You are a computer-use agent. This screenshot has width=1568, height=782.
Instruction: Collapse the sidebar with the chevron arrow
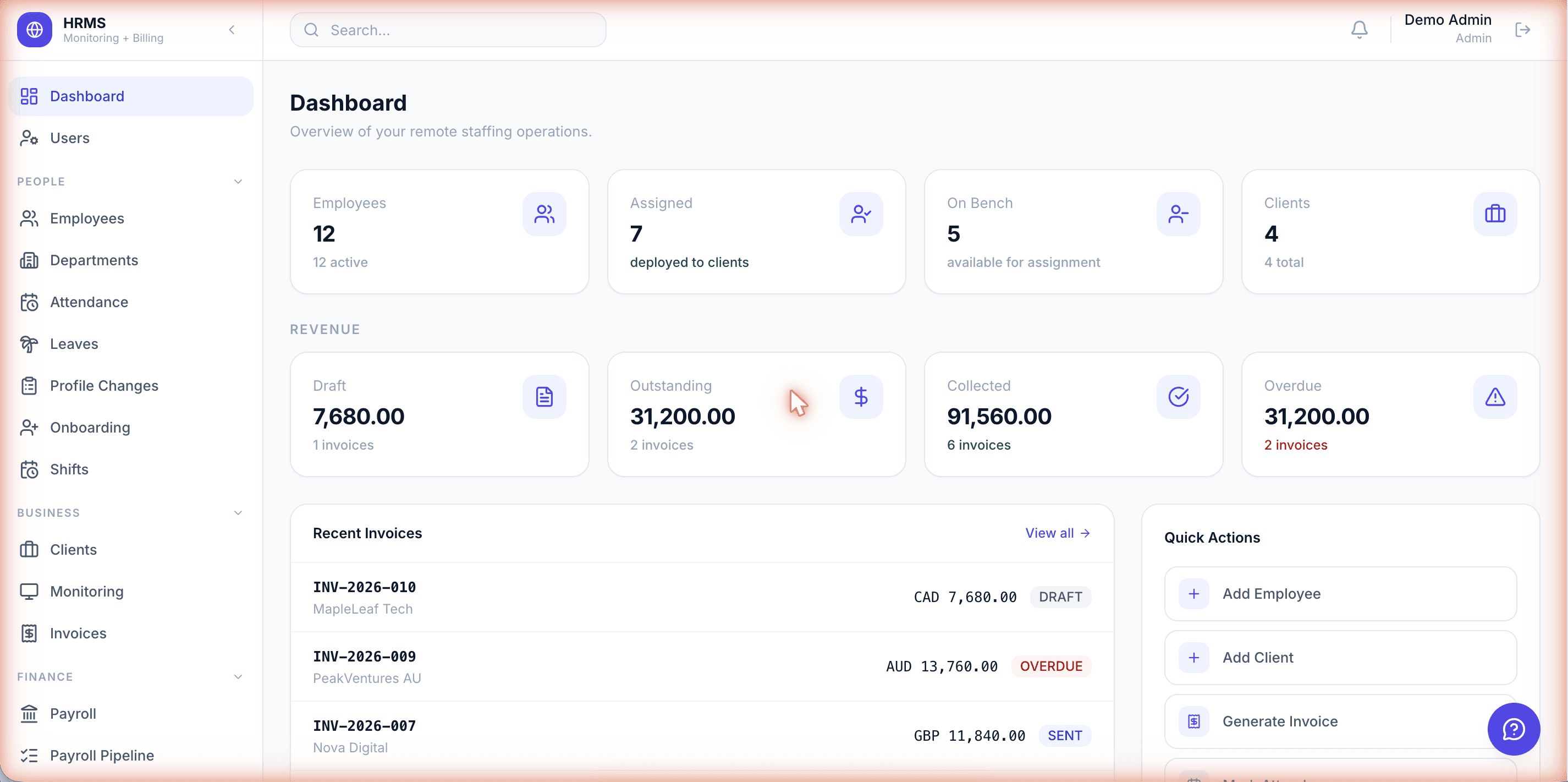[232, 30]
